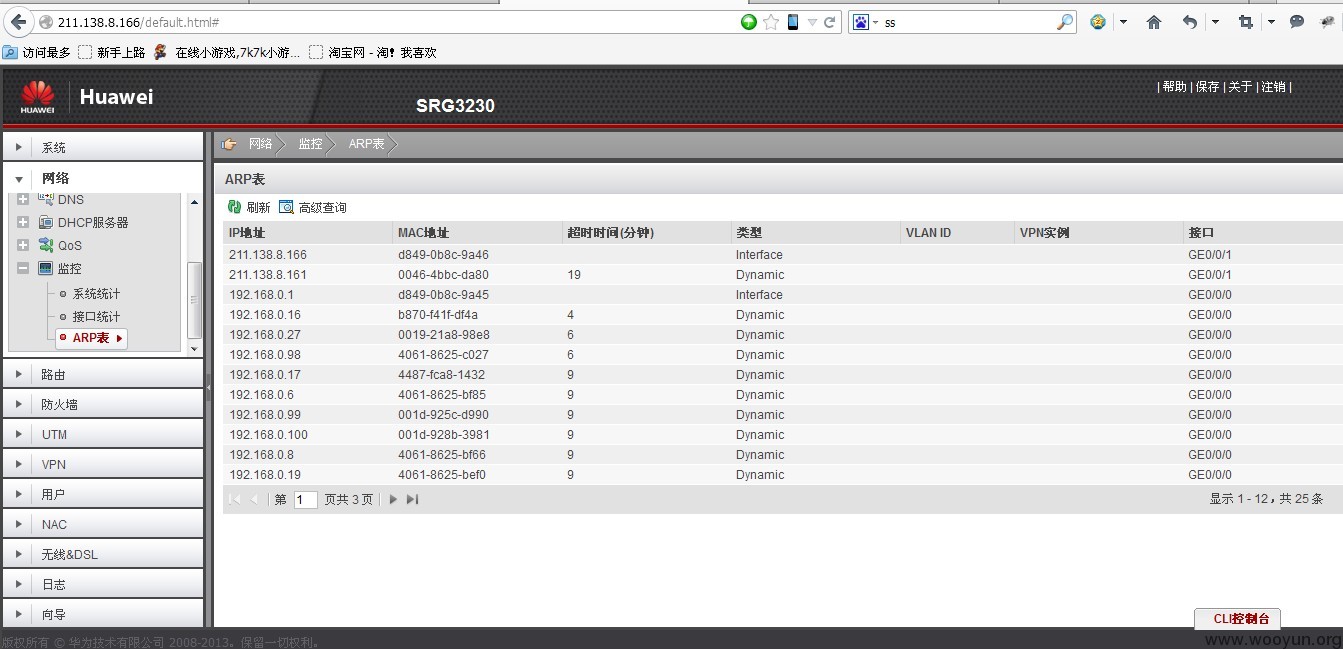Click the browser home icon
Screen dimensions: 1343x649
pos(1153,22)
